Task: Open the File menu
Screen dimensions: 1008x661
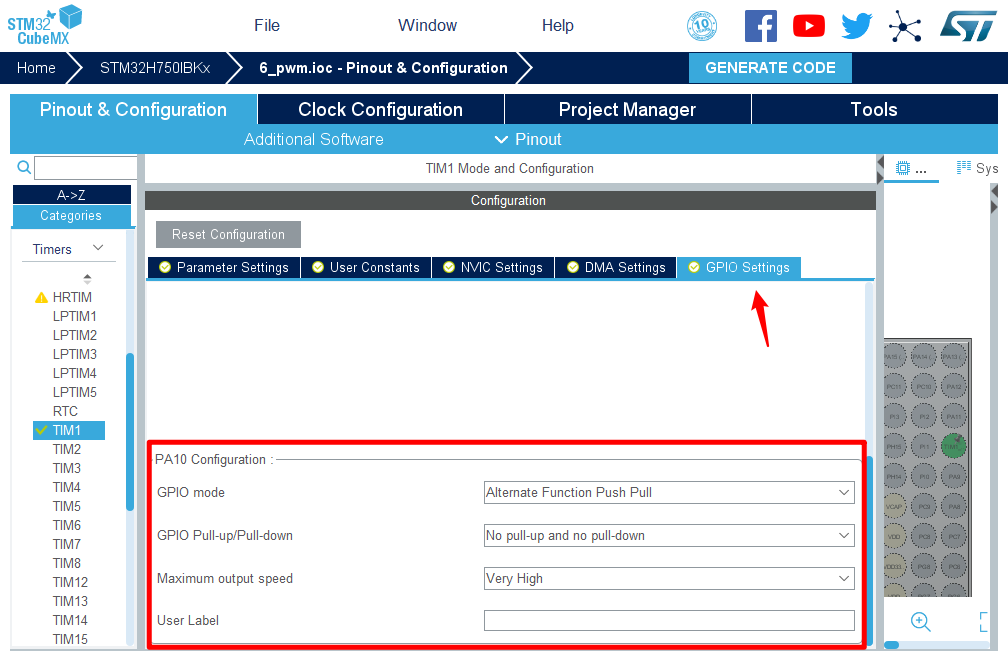Action: click(x=267, y=26)
